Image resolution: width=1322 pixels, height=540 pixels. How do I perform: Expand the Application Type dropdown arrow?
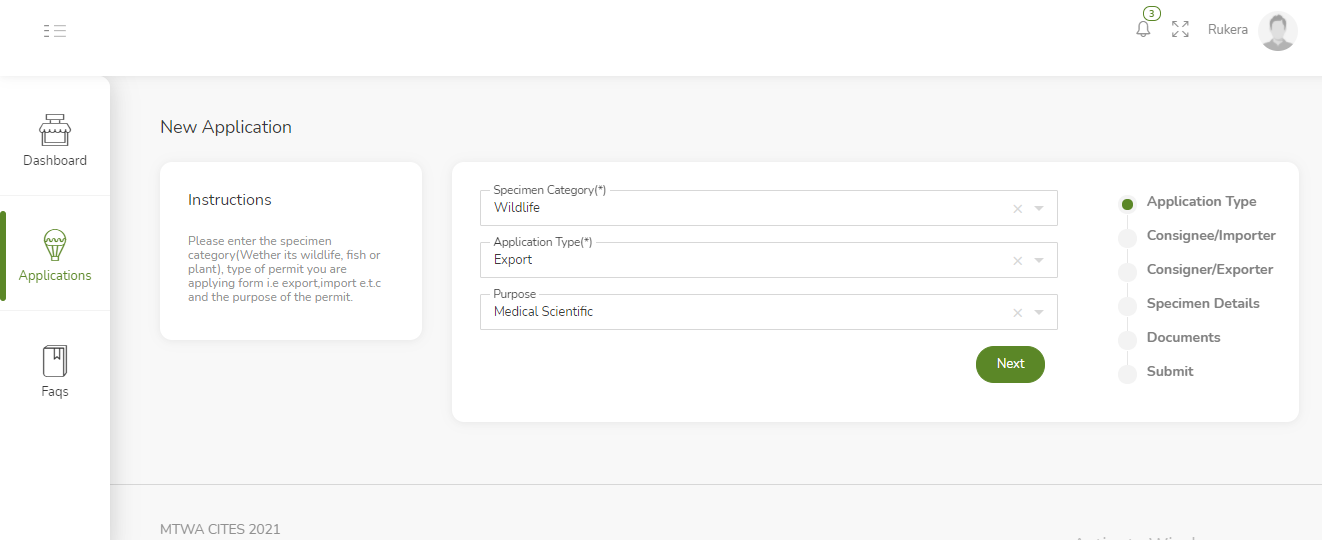click(x=1039, y=261)
